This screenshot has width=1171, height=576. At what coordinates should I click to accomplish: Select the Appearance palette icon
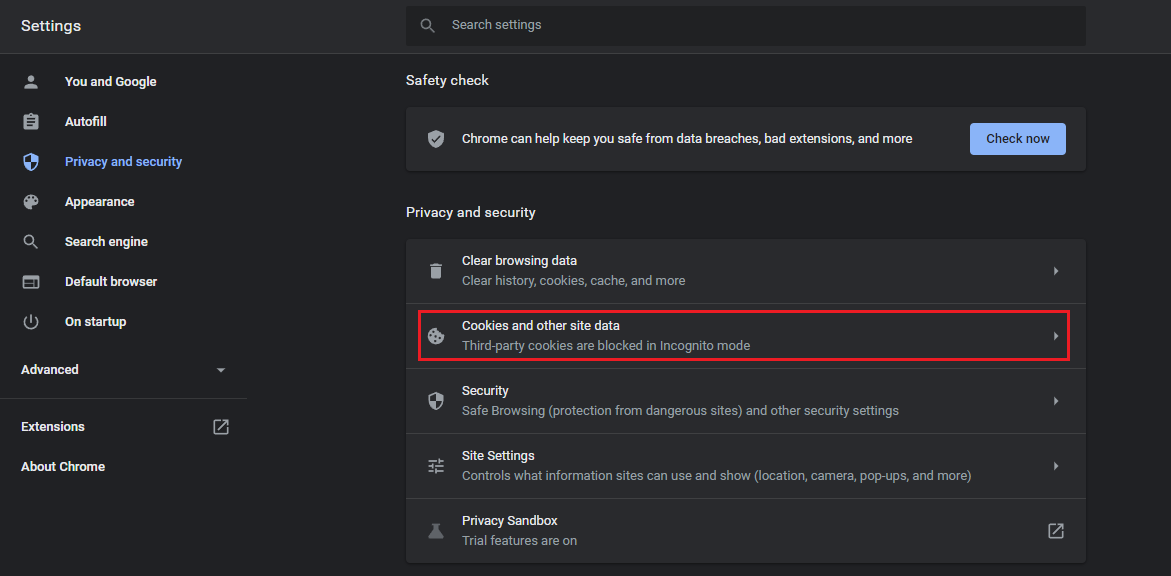point(30,201)
